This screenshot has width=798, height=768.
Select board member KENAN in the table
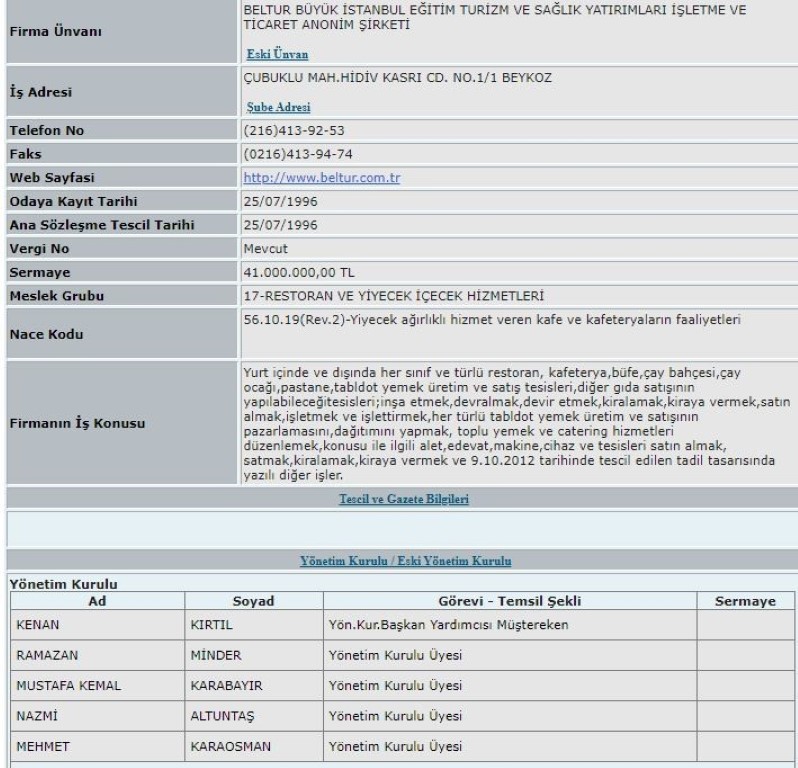coord(38,624)
